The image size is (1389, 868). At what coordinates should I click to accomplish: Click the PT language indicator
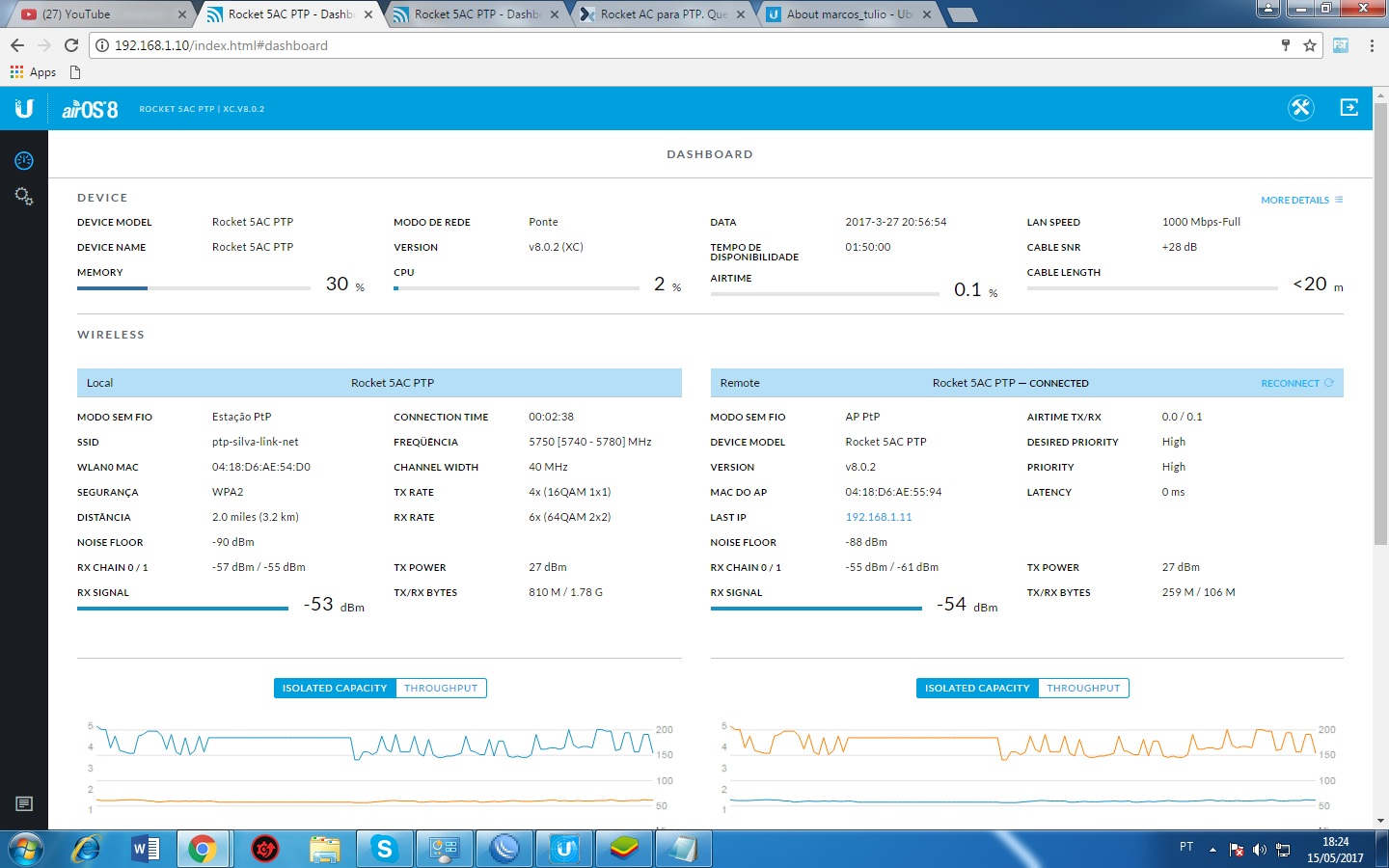1186,847
